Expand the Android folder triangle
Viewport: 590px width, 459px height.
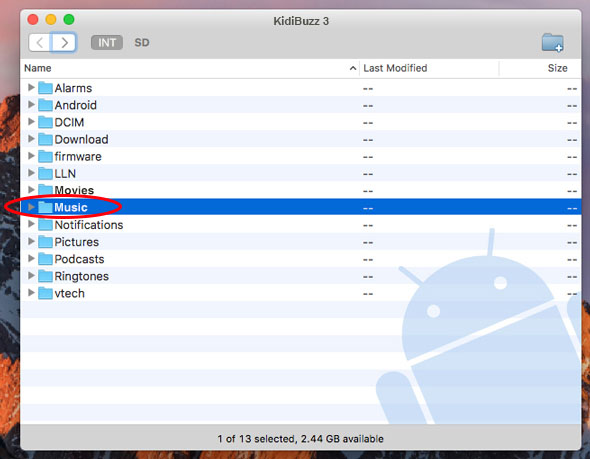click(31, 105)
